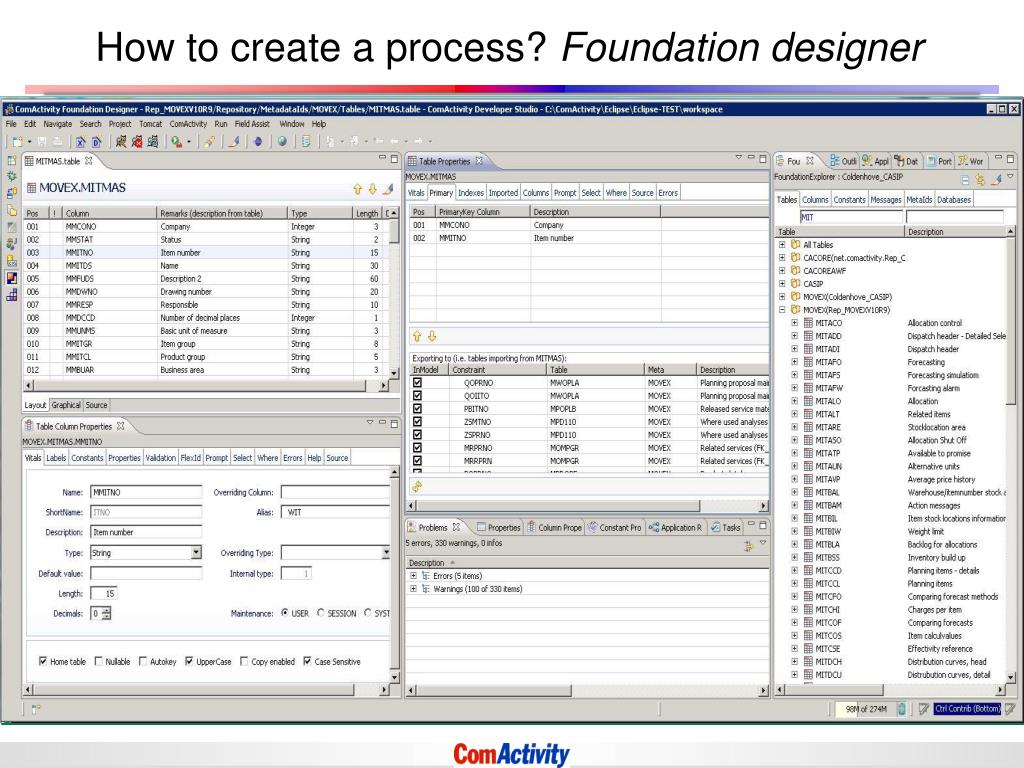Viewport: 1024px width, 768px height.
Task: Open the Tasks view tab
Action: click(x=726, y=527)
